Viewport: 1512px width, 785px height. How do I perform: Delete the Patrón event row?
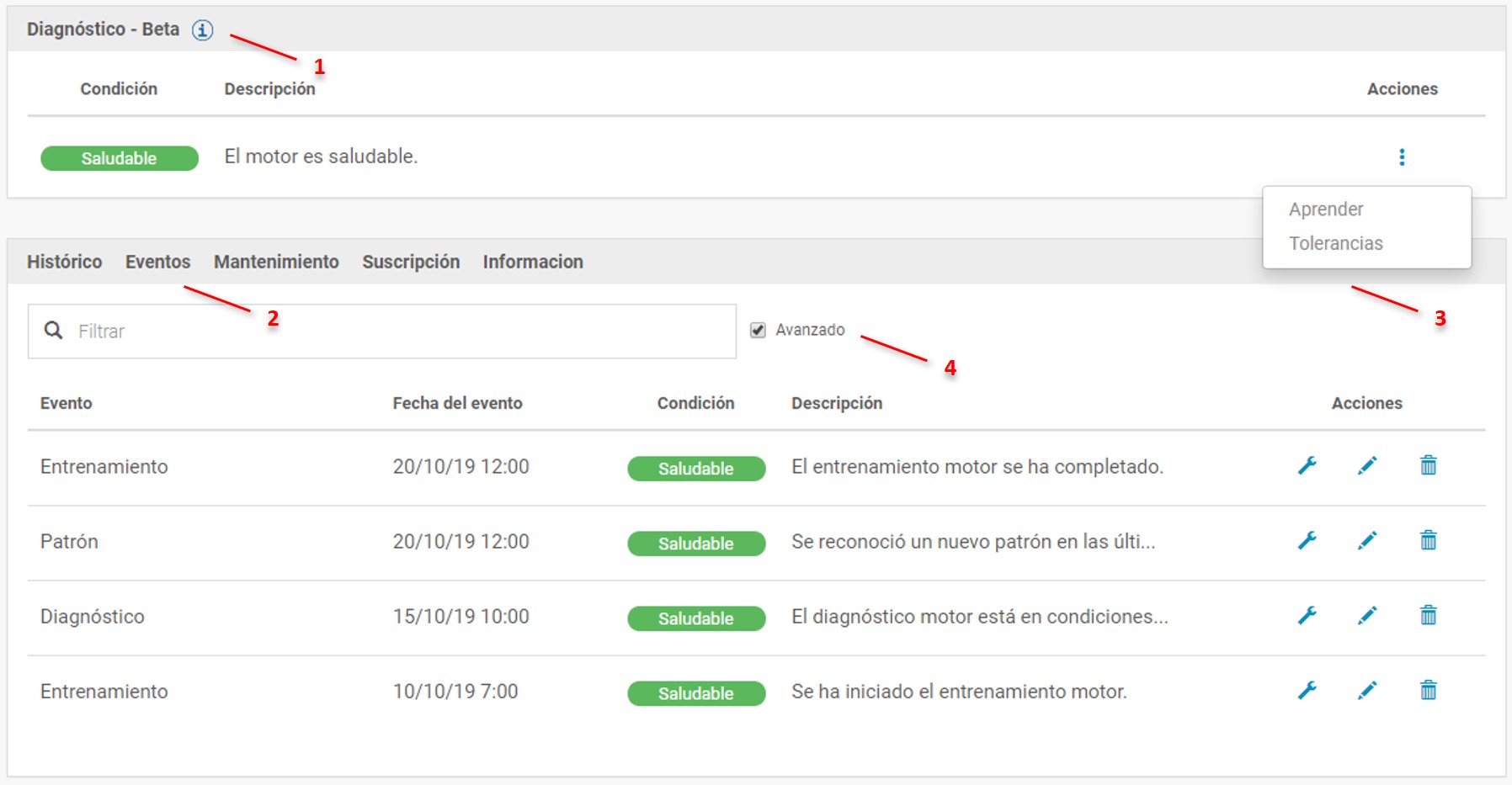(x=1429, y=540)
